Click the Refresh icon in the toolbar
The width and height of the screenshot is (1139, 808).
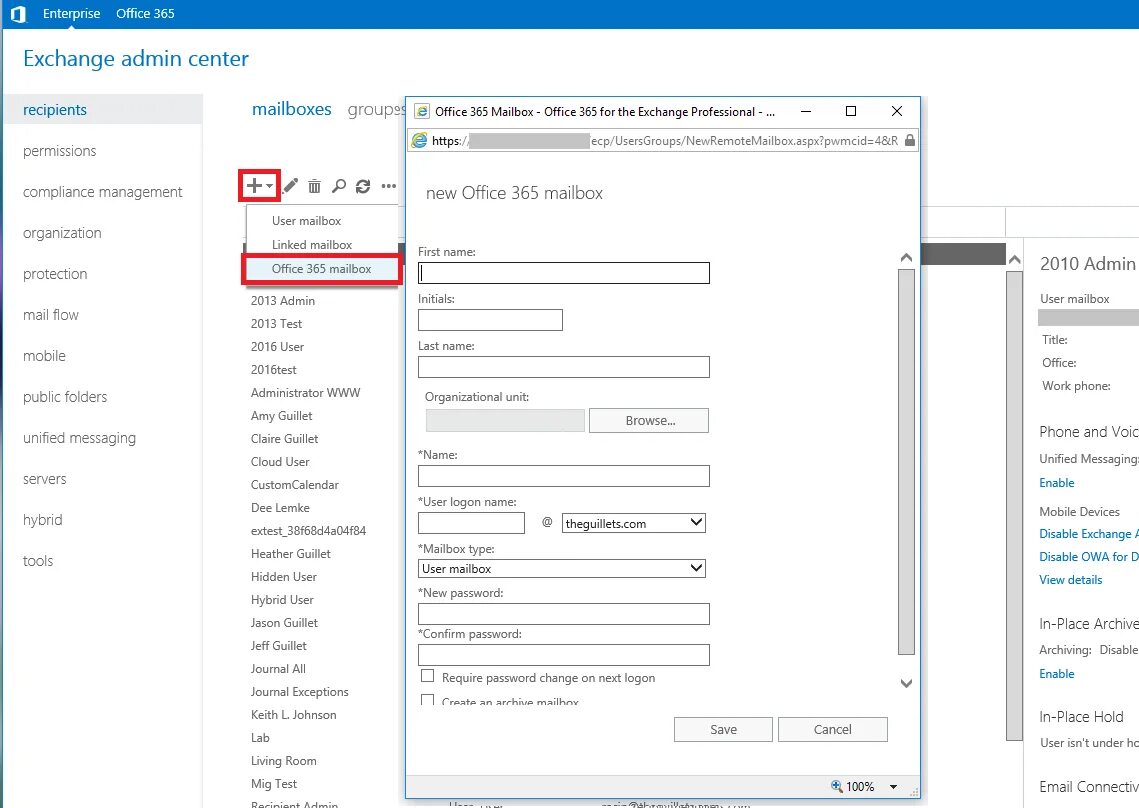(363, 185)
